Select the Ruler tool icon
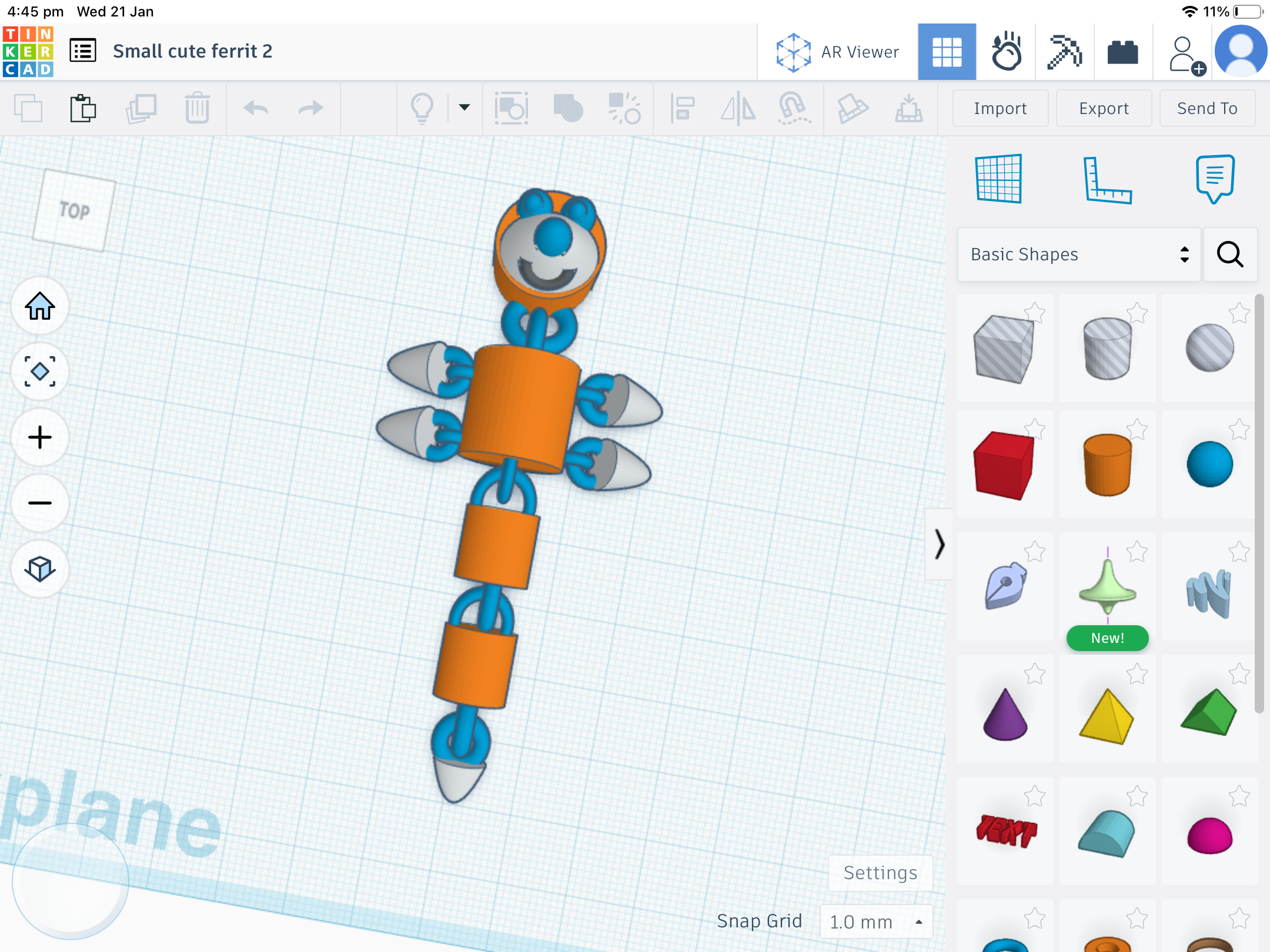Screen dimensions: 1270x952 pyautogui.click(x=1107, y=180)
